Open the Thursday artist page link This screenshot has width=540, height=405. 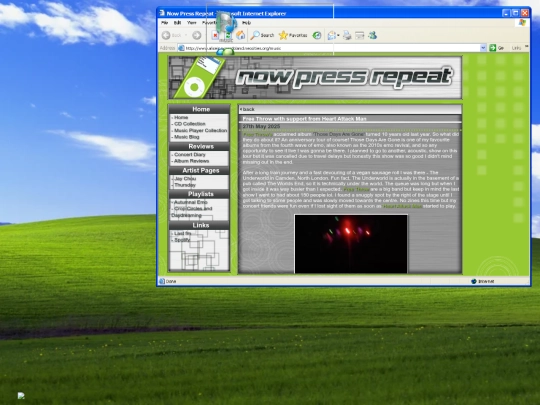185,185
